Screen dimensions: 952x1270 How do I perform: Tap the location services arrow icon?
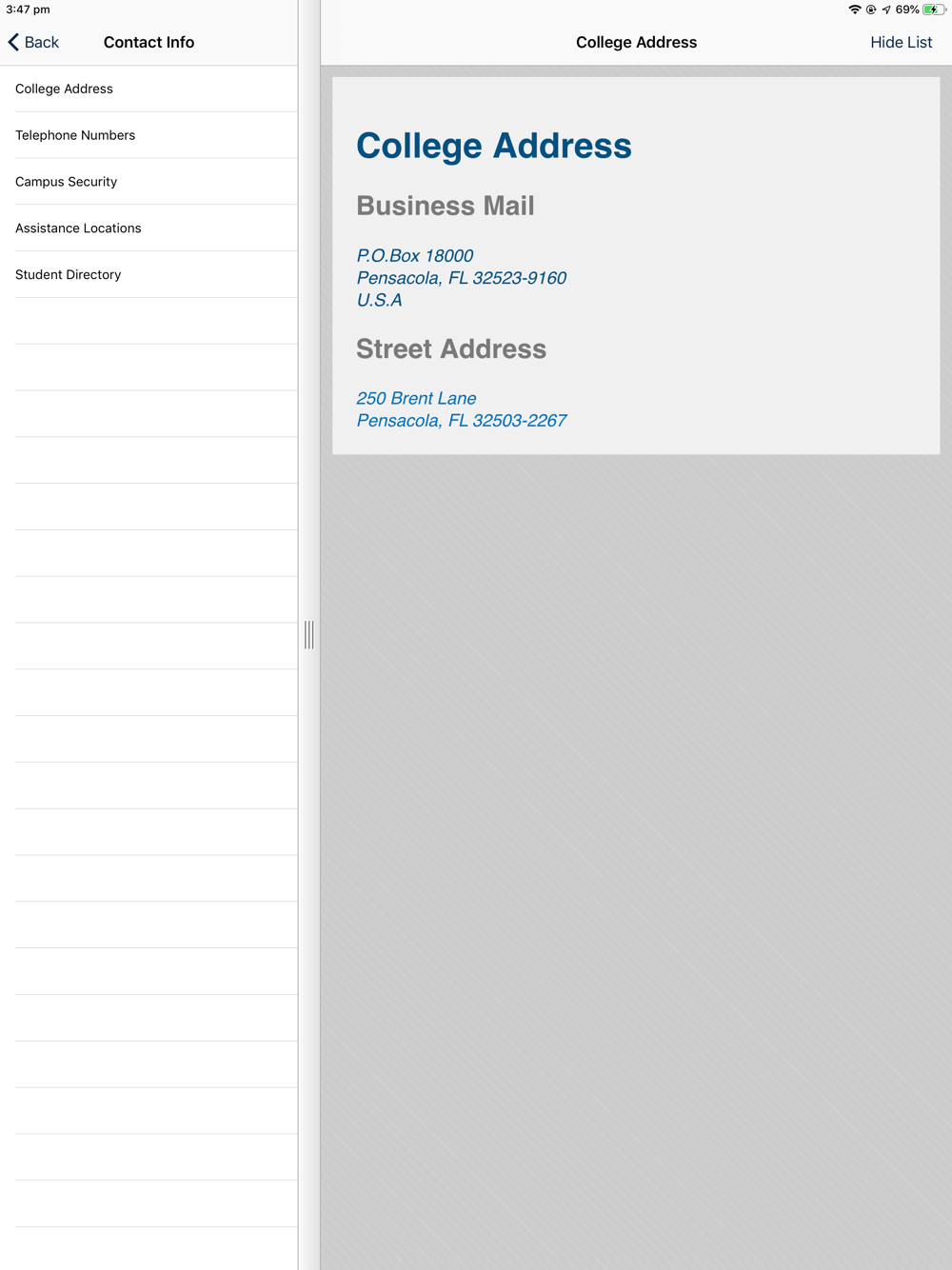[x=886, y=10]
